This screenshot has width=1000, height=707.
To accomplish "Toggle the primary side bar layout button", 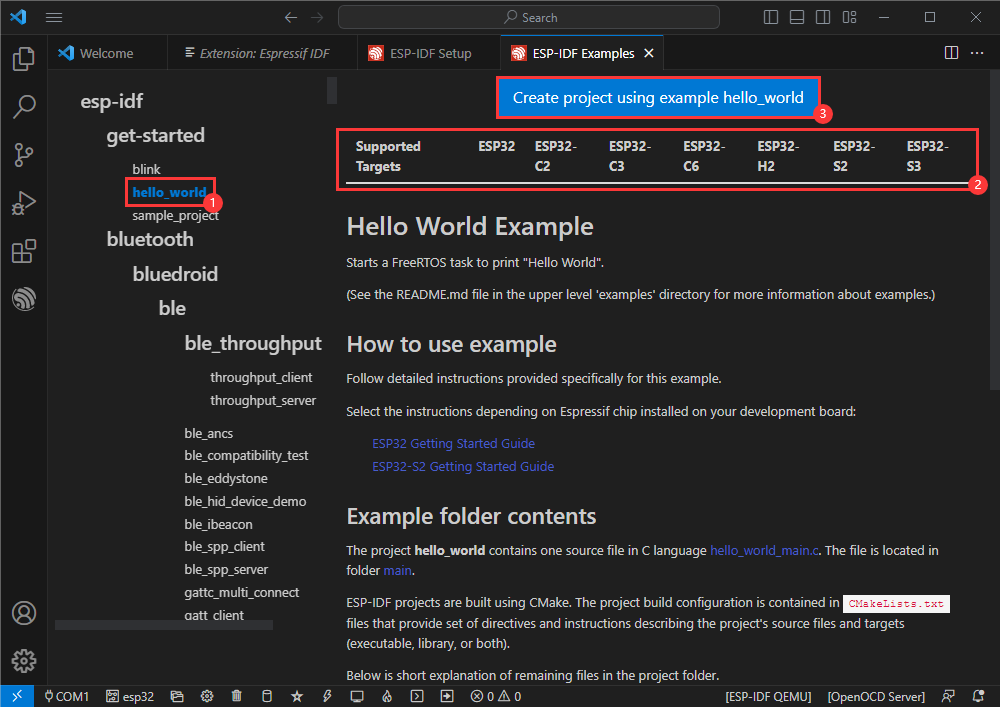I will [x=770, y=17].
